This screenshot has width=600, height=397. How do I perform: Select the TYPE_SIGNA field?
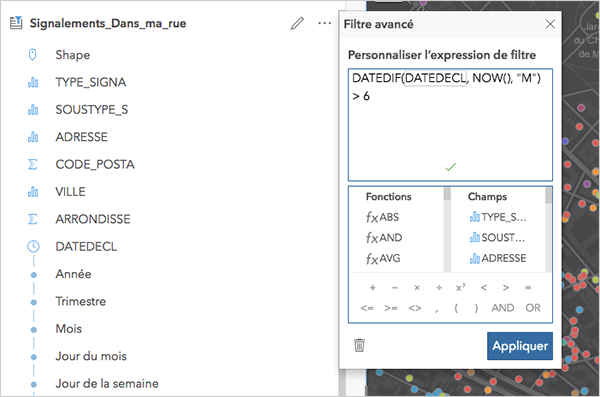pyautogui.click(x=91, y=82)
